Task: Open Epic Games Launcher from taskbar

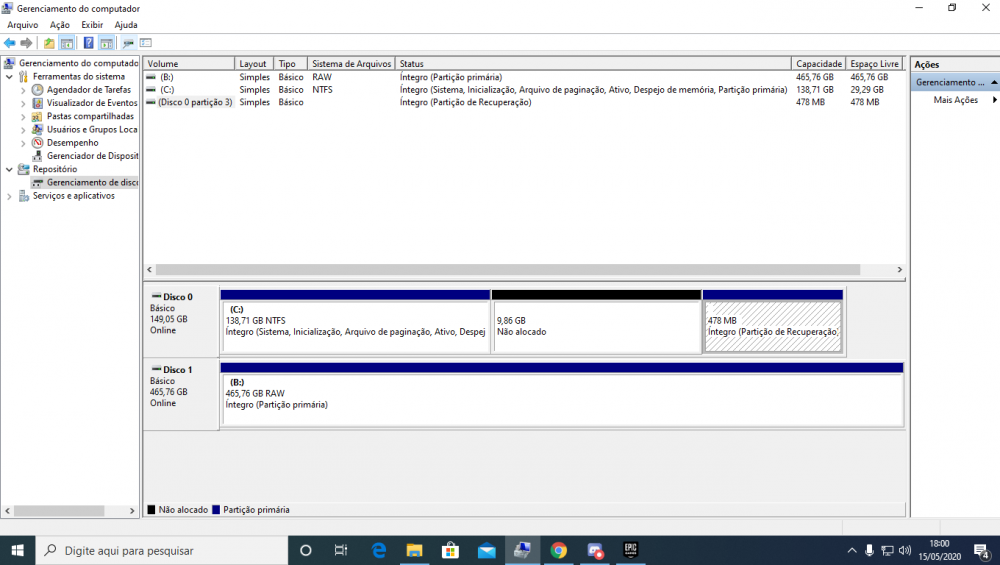Action: [631, 550]
